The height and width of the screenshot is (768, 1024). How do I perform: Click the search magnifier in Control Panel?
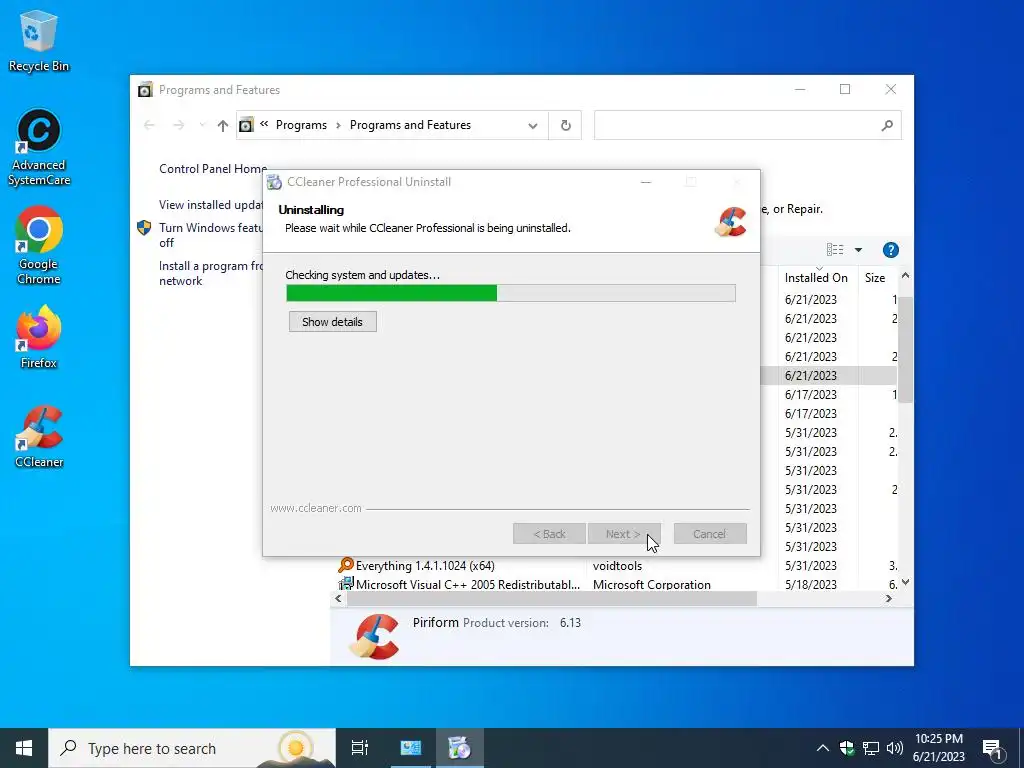pyautogui.click(x=887, y=125)
